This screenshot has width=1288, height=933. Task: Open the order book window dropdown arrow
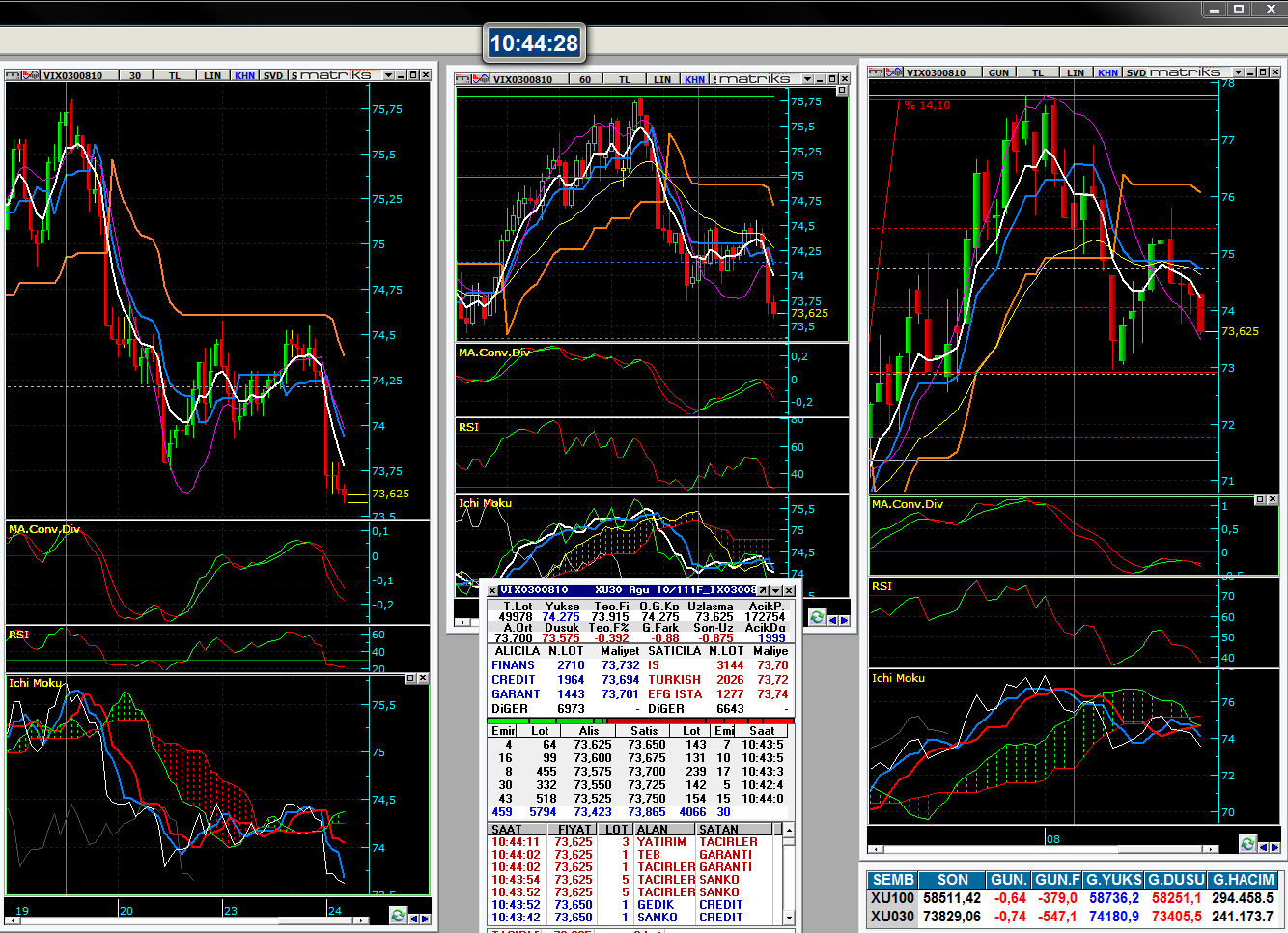775,590
